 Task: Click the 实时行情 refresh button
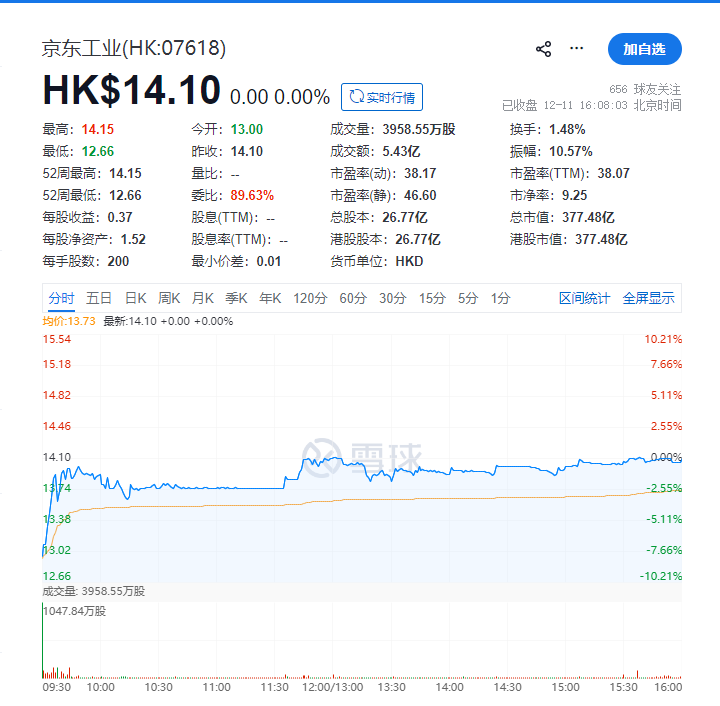[382, 97]
